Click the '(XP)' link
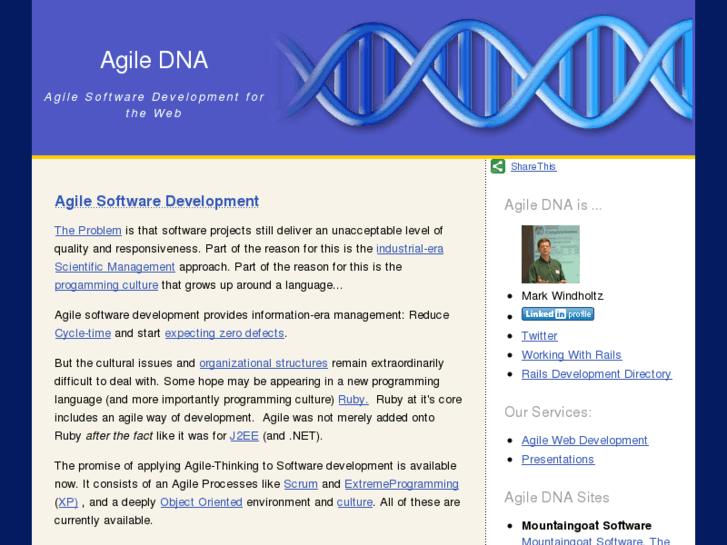The image size is (727, 545). click(68, 502)
